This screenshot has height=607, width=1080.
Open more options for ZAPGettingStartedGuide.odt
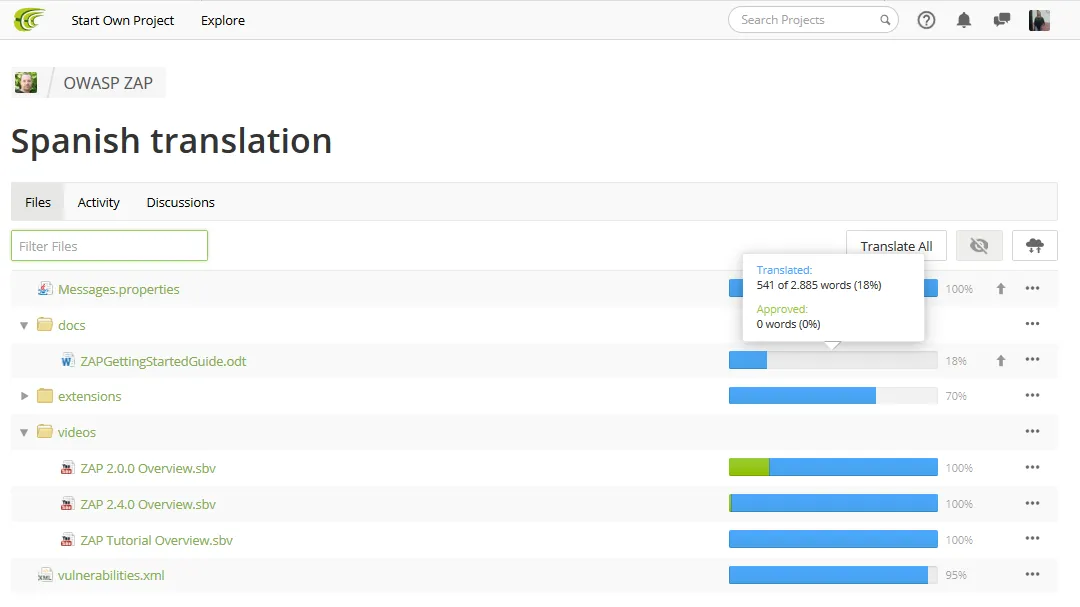pyautogui.click(x=1032, y=359)
